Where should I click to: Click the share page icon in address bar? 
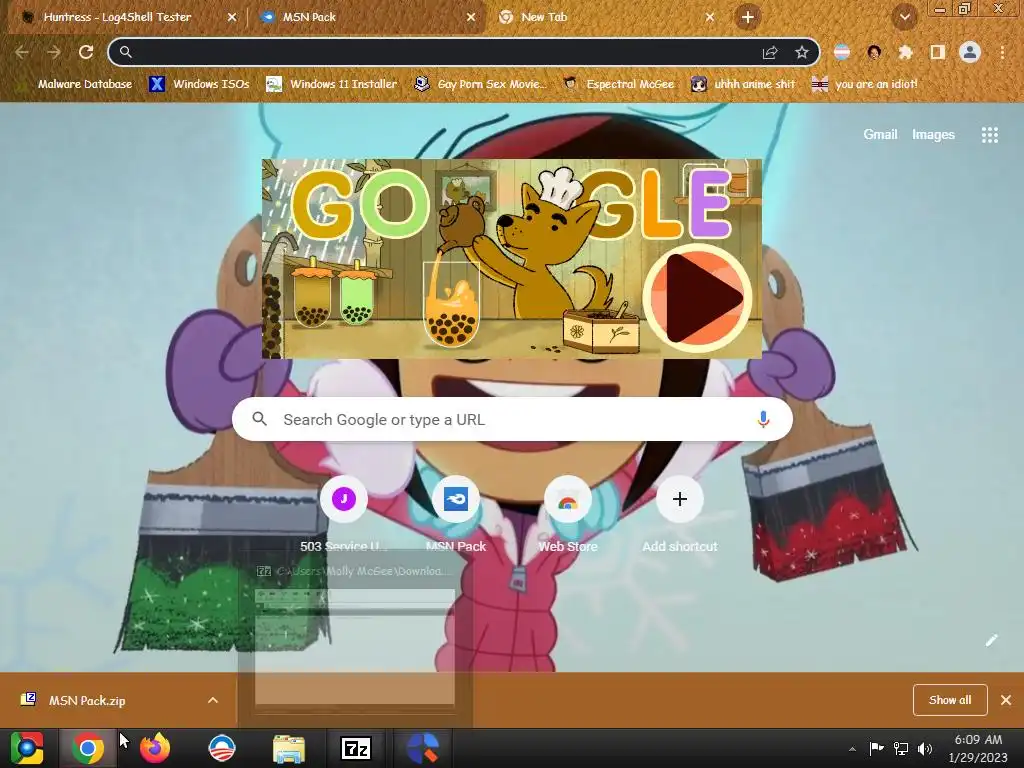click(770, 52)
